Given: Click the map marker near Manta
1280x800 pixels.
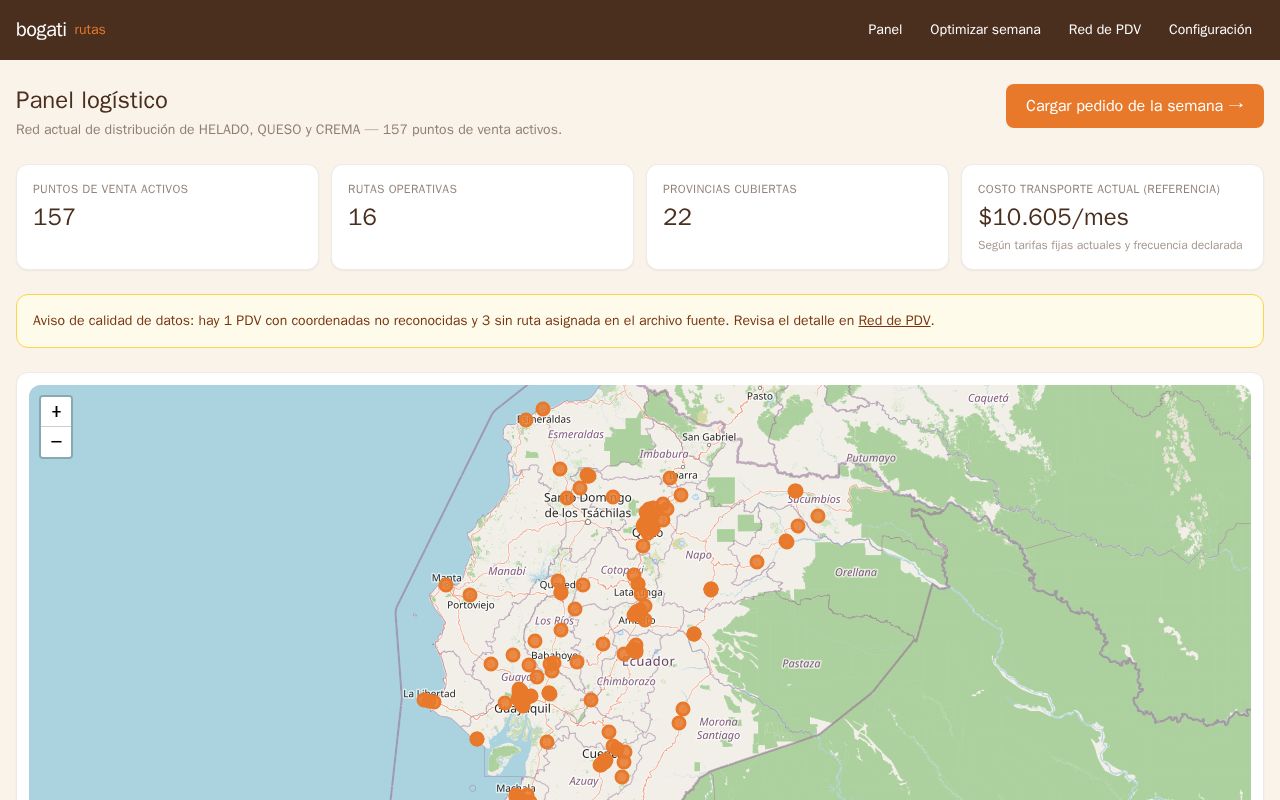Looking at the screenshot, I should (x=446, y=585).
